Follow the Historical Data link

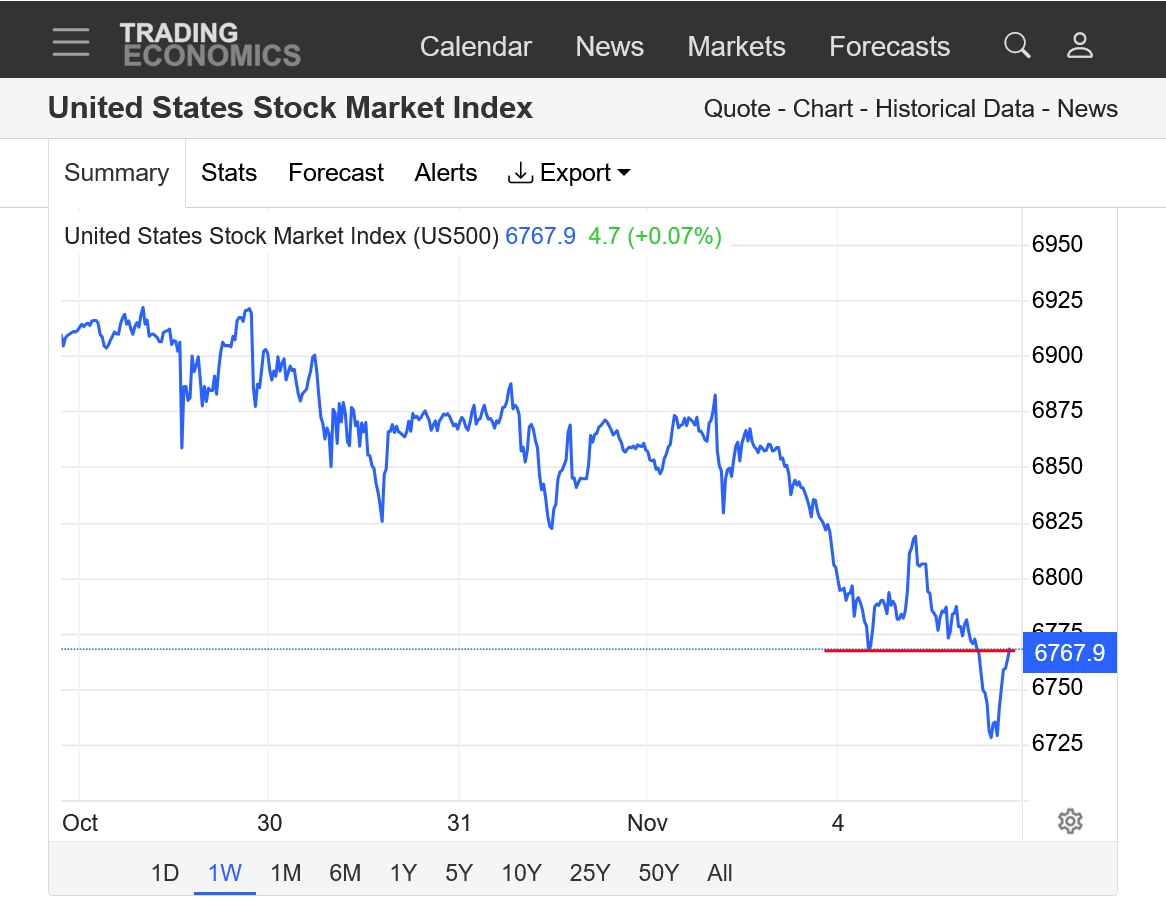(x=955, y=109)
